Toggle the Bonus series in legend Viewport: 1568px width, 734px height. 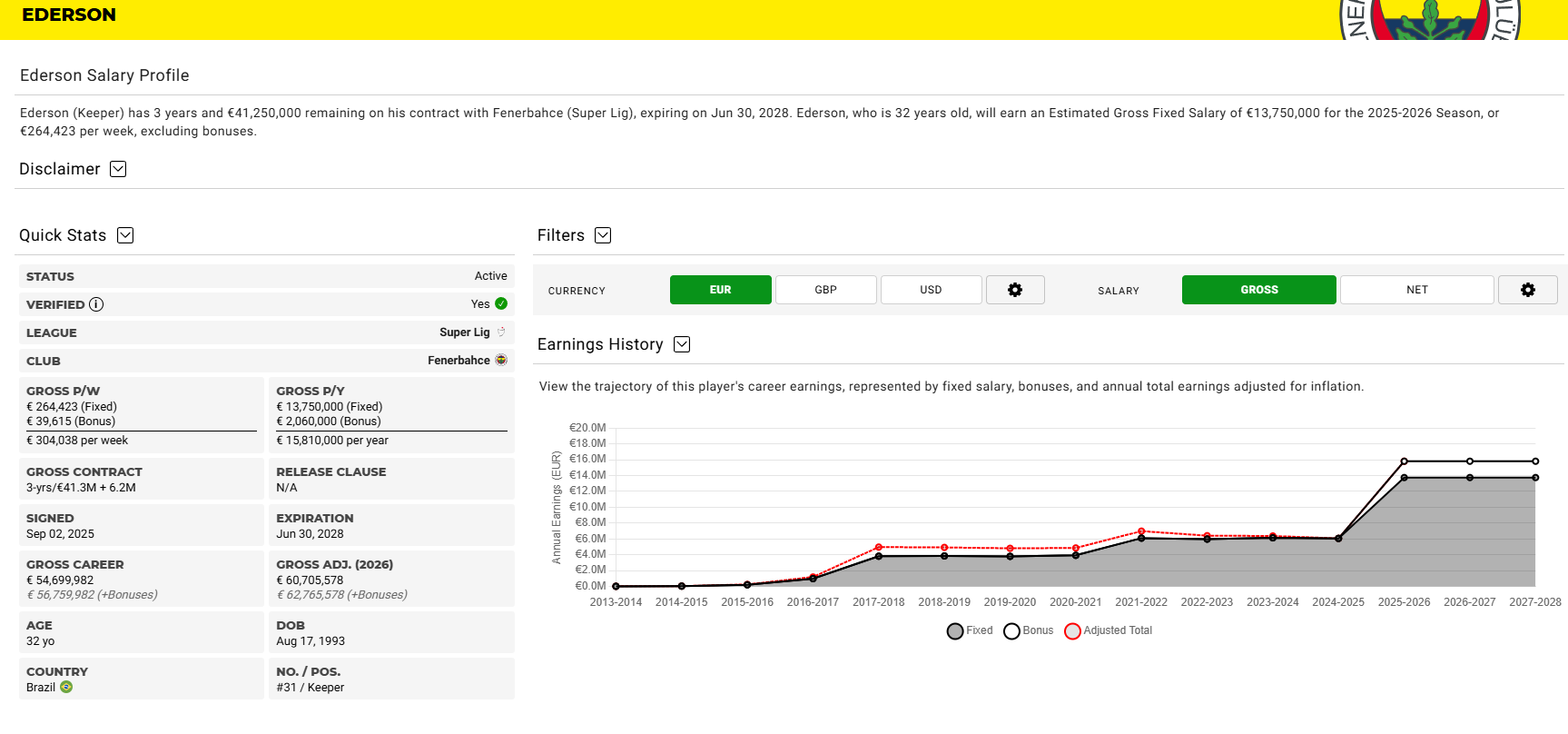(x=1029, y=630)
